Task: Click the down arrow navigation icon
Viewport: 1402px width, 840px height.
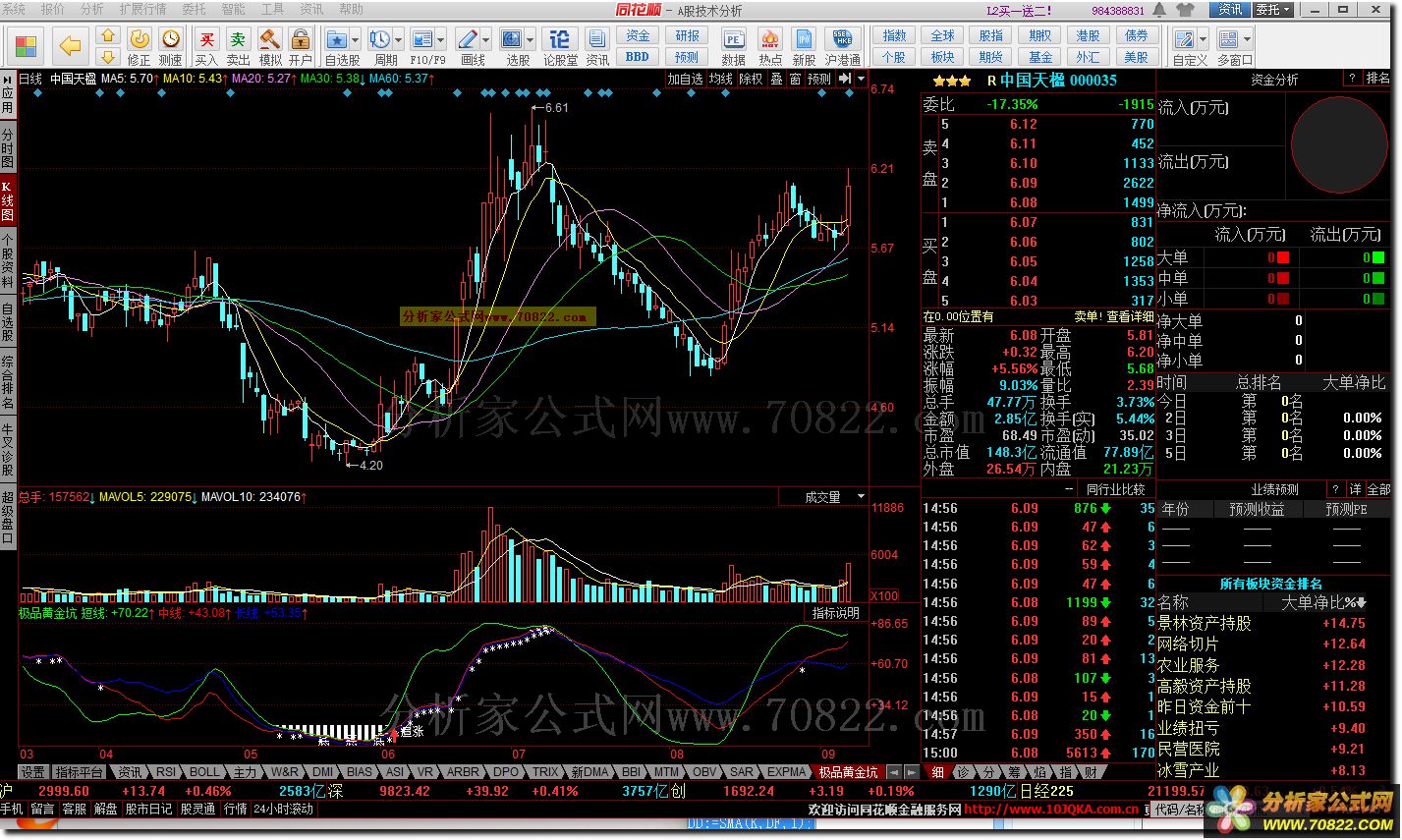Action: [108, 56]
